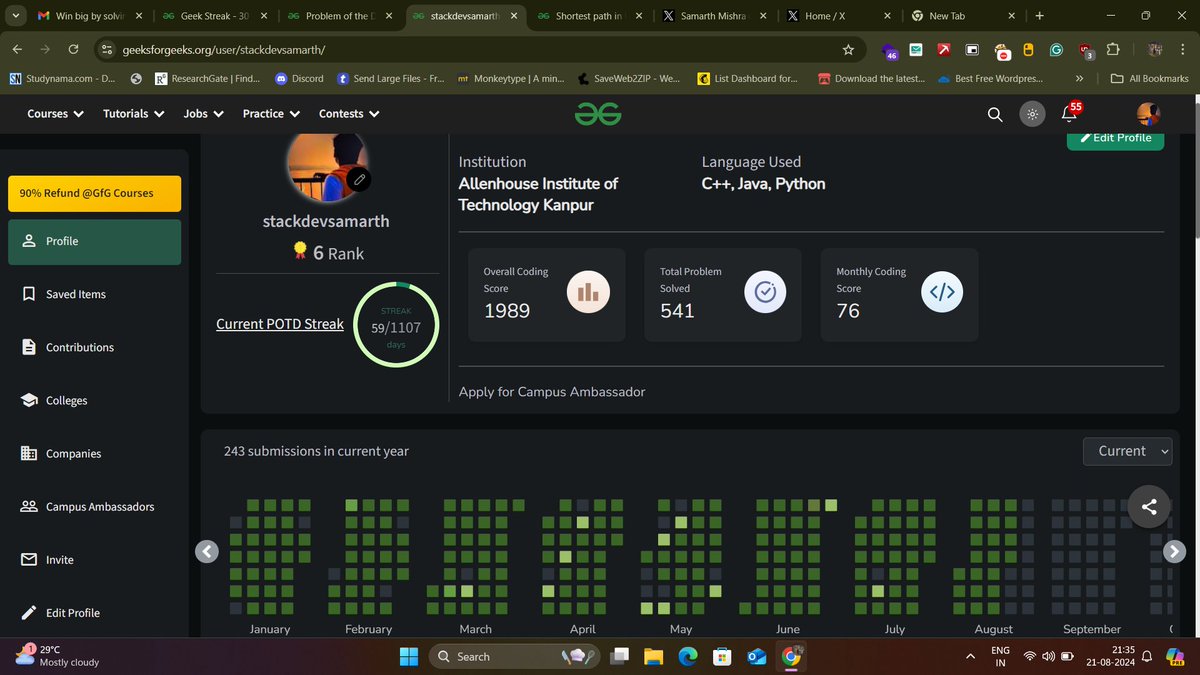Open the Monkeytype bookmark

click(x=509, y=79)
